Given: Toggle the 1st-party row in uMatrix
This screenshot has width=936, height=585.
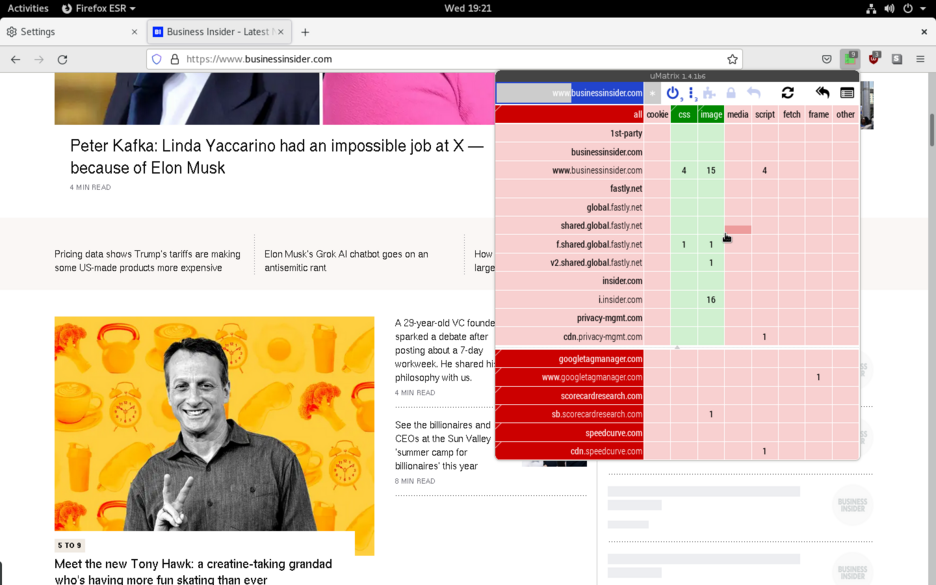Looking at the screenshot, I should (x=569, y=134).
